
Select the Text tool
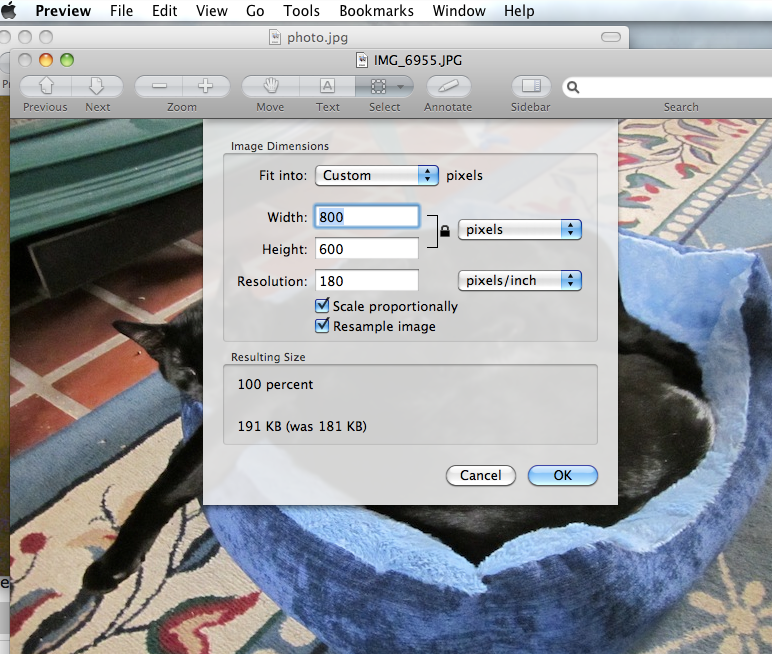click(x=327, y=87)
